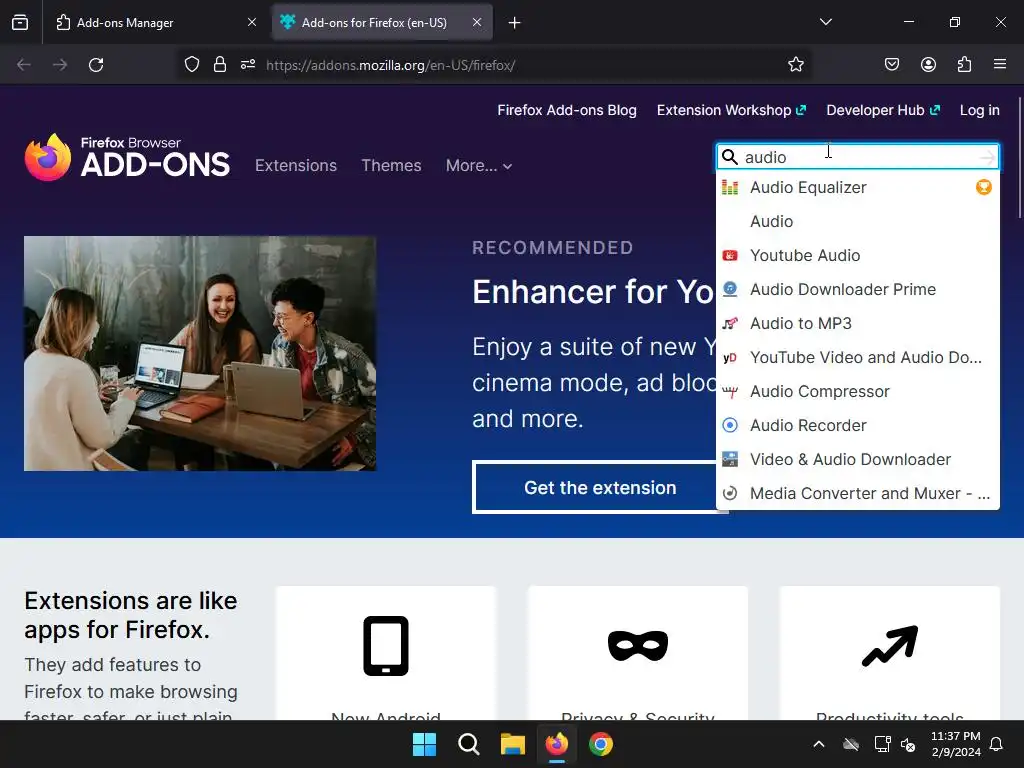Submit search with the arrow button
Viewport: 1024px width, 768px height.
(x=987, y=157)
